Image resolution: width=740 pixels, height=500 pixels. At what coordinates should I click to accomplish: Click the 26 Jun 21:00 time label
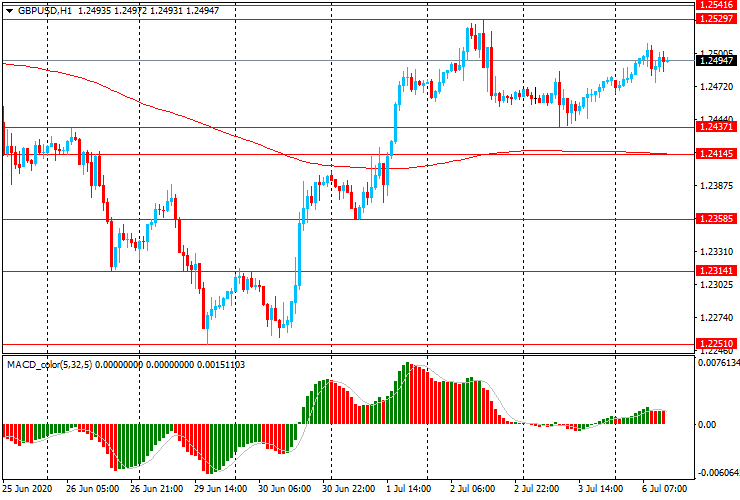157,488
